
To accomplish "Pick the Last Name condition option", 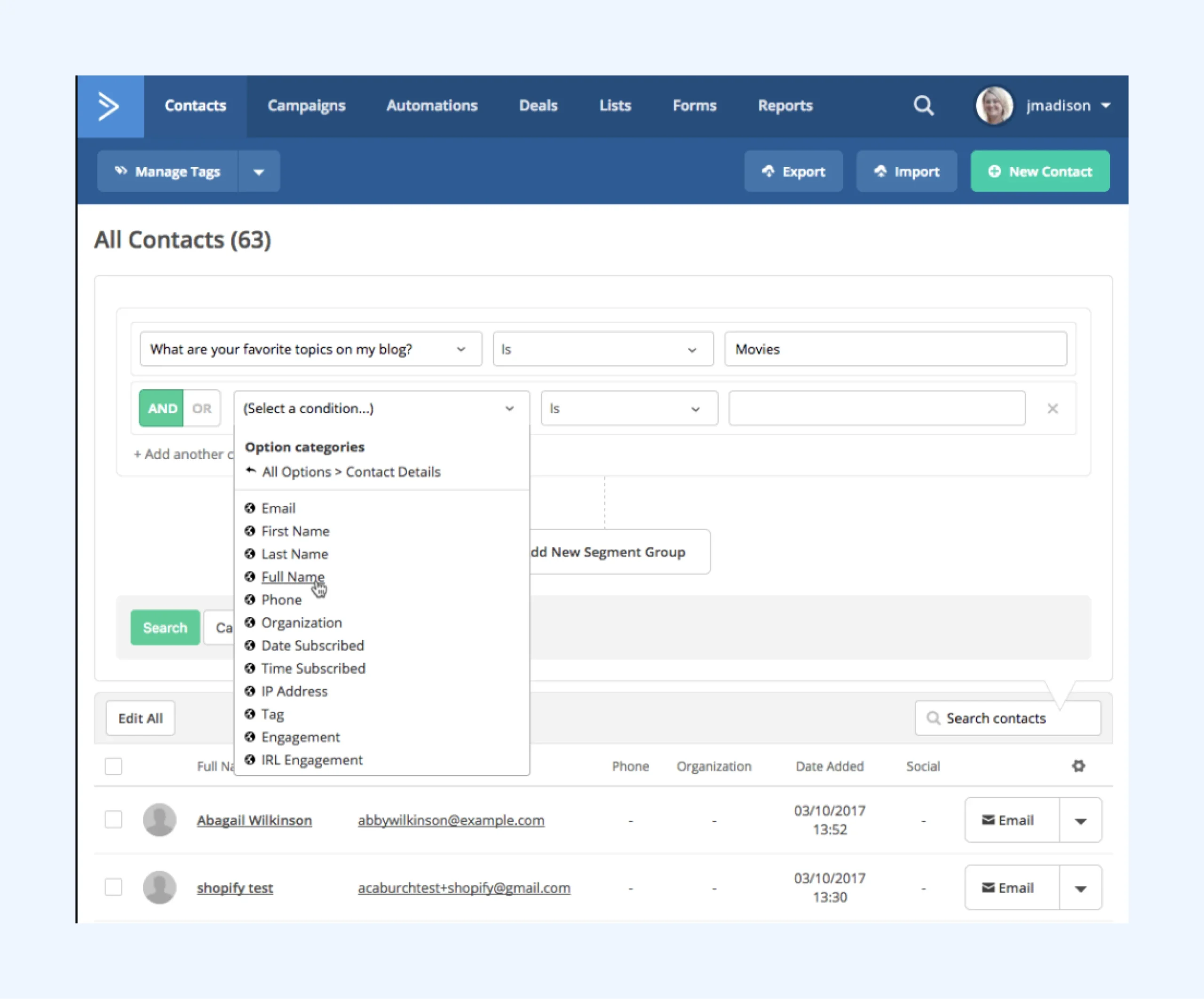I will (x=295, y=554).
